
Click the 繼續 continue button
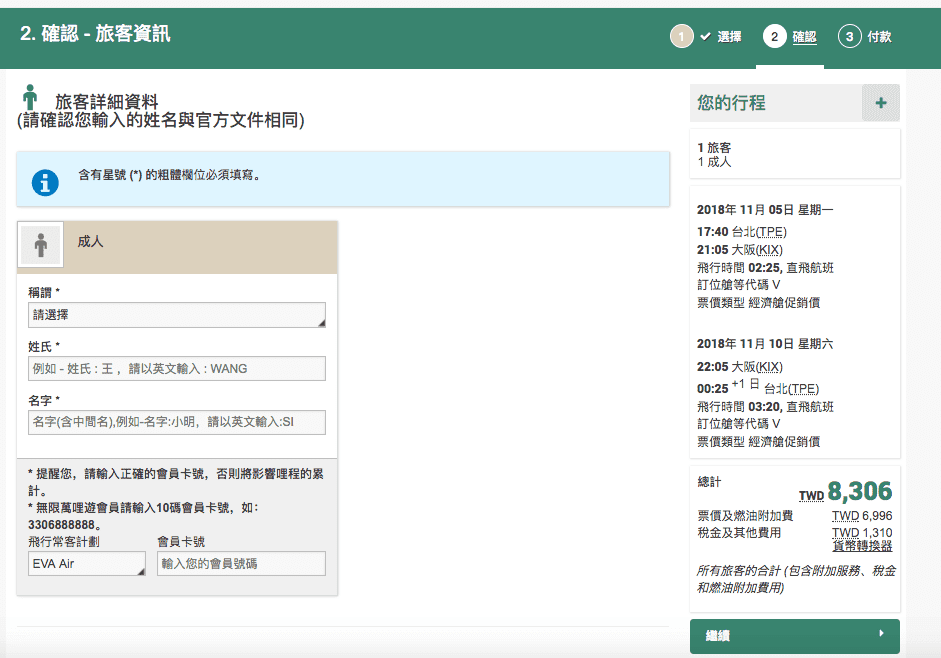point(795,636)
